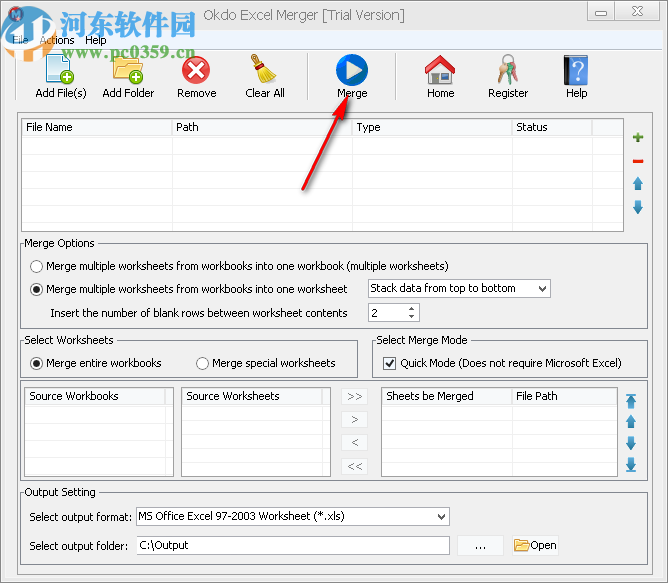Click the Type column header
Screen dimensions: 668x583
coord(432,127)
